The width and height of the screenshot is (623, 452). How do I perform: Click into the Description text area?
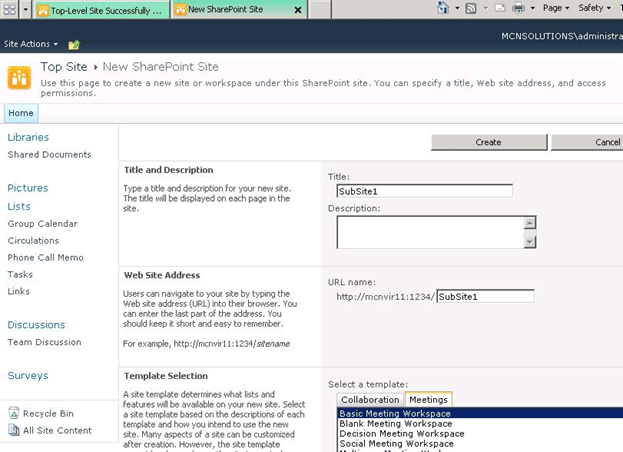[x=431, y=232]
